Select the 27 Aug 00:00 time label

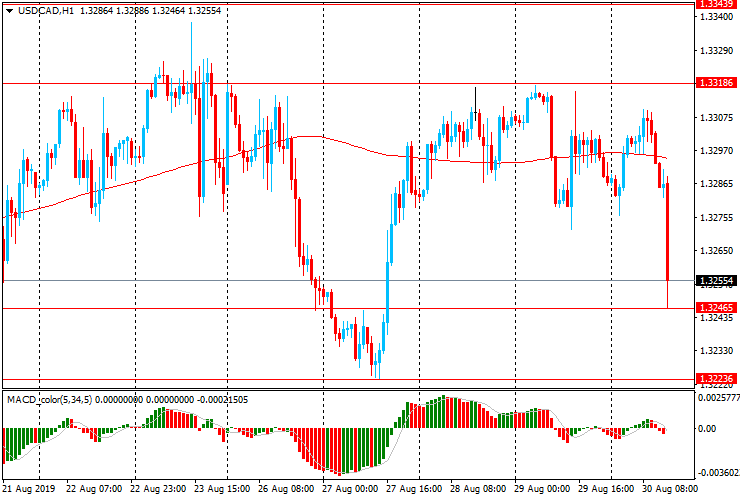coord(350,489)
